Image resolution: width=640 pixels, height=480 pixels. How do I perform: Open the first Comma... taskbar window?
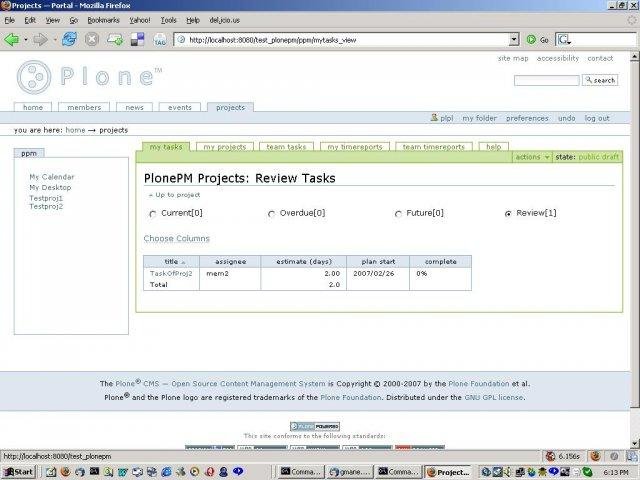click(x=302, y=472)
